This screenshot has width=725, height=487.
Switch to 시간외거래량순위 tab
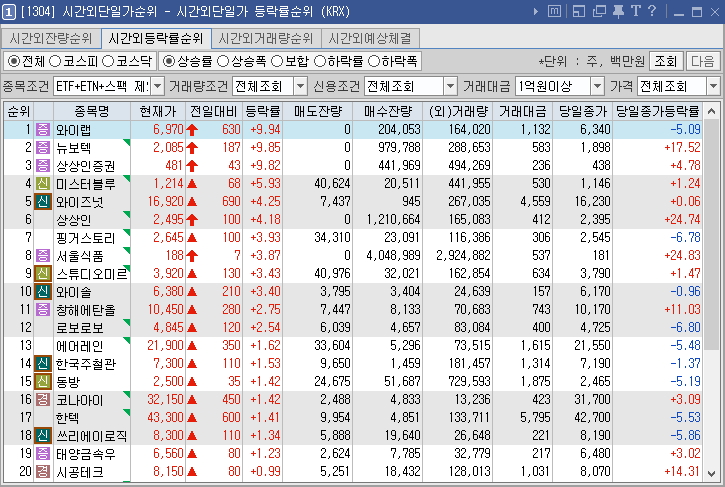coord(266,38)
